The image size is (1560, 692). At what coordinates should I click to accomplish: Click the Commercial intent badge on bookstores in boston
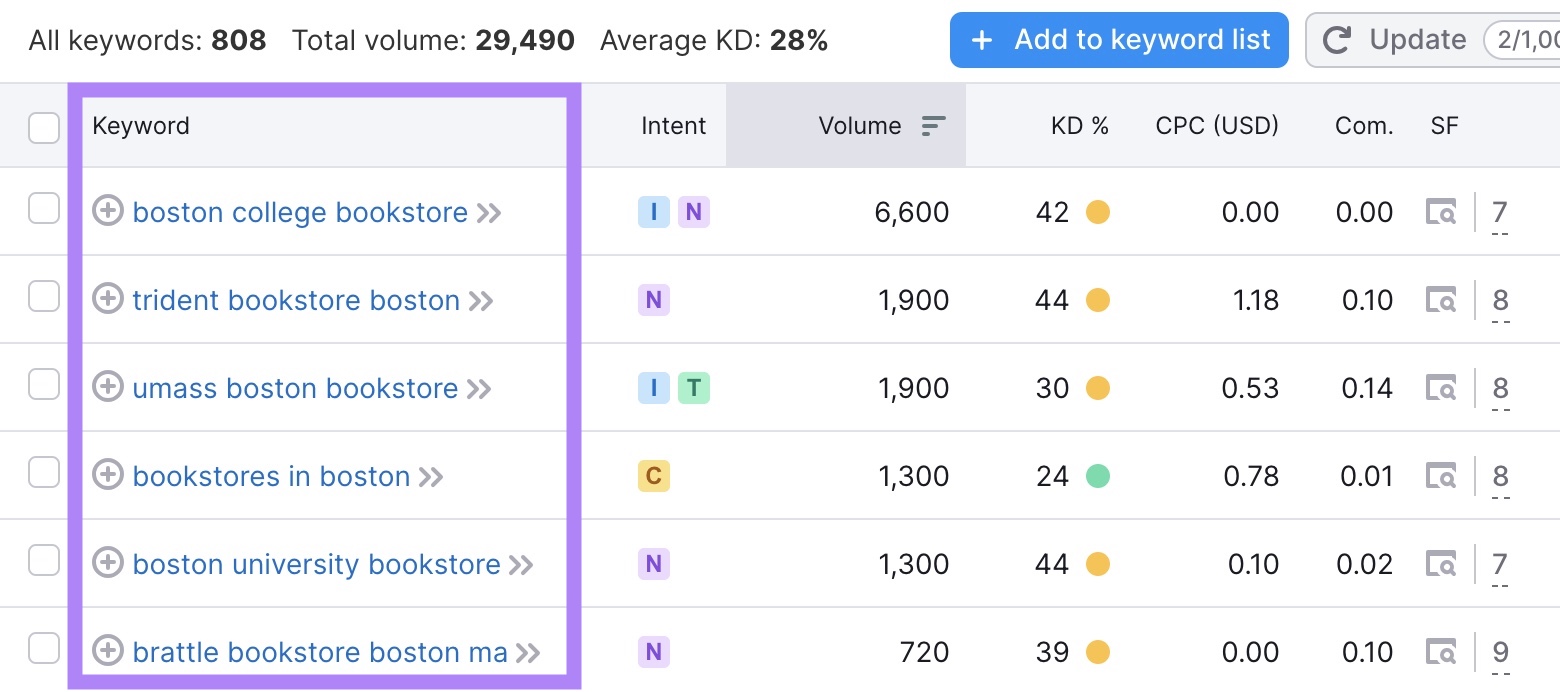pyautogui.click(x=653, y=476)
